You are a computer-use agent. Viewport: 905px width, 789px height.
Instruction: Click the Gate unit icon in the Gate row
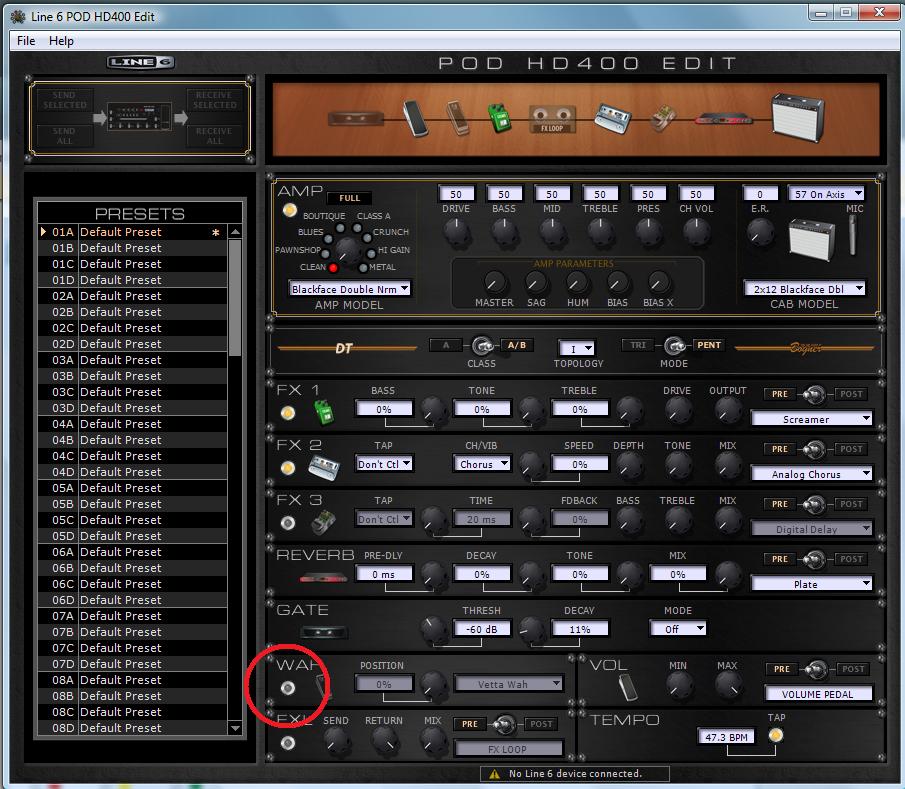point(324,633)
